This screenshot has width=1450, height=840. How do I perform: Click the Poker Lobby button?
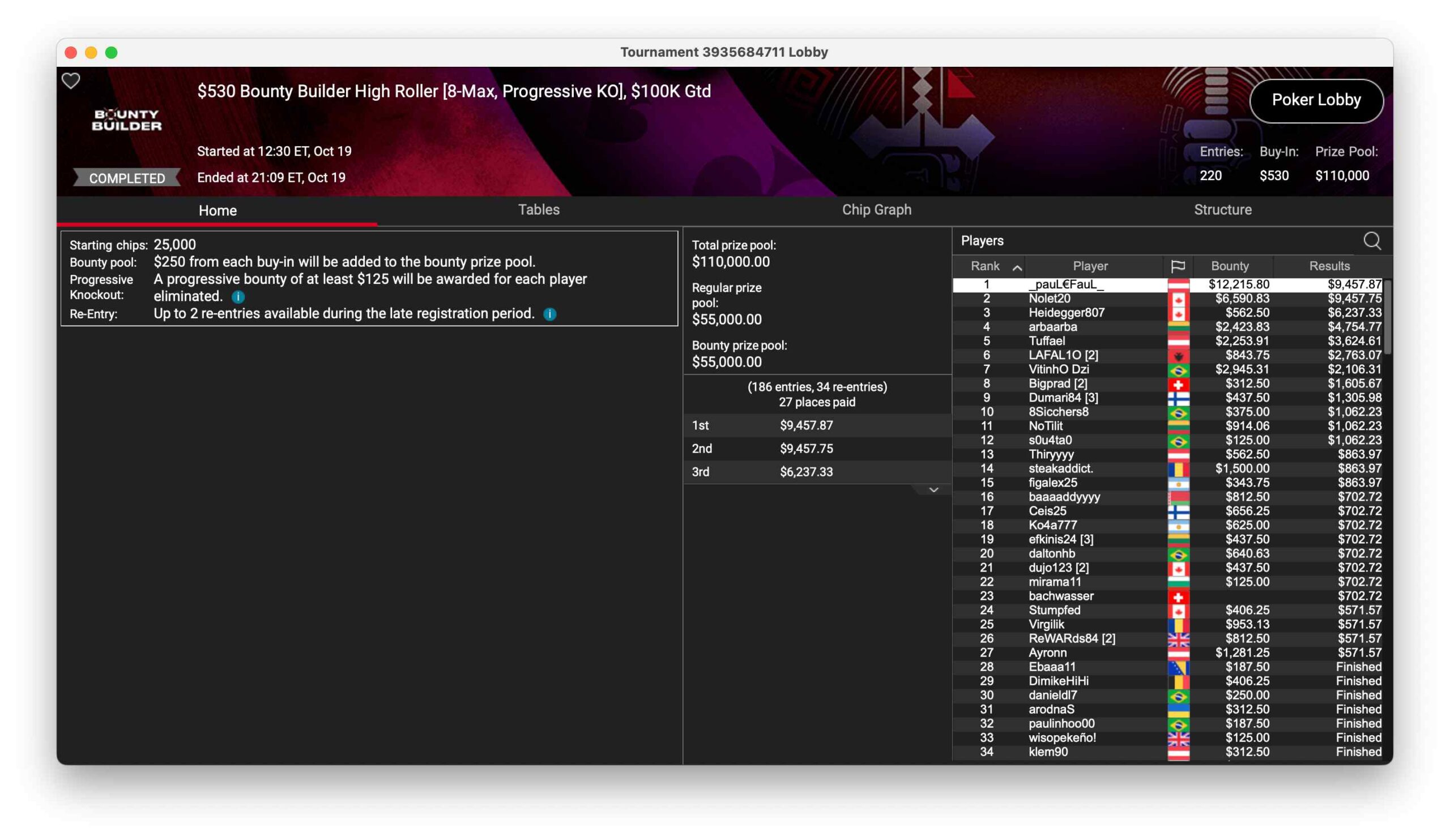tap(1316, 101)
